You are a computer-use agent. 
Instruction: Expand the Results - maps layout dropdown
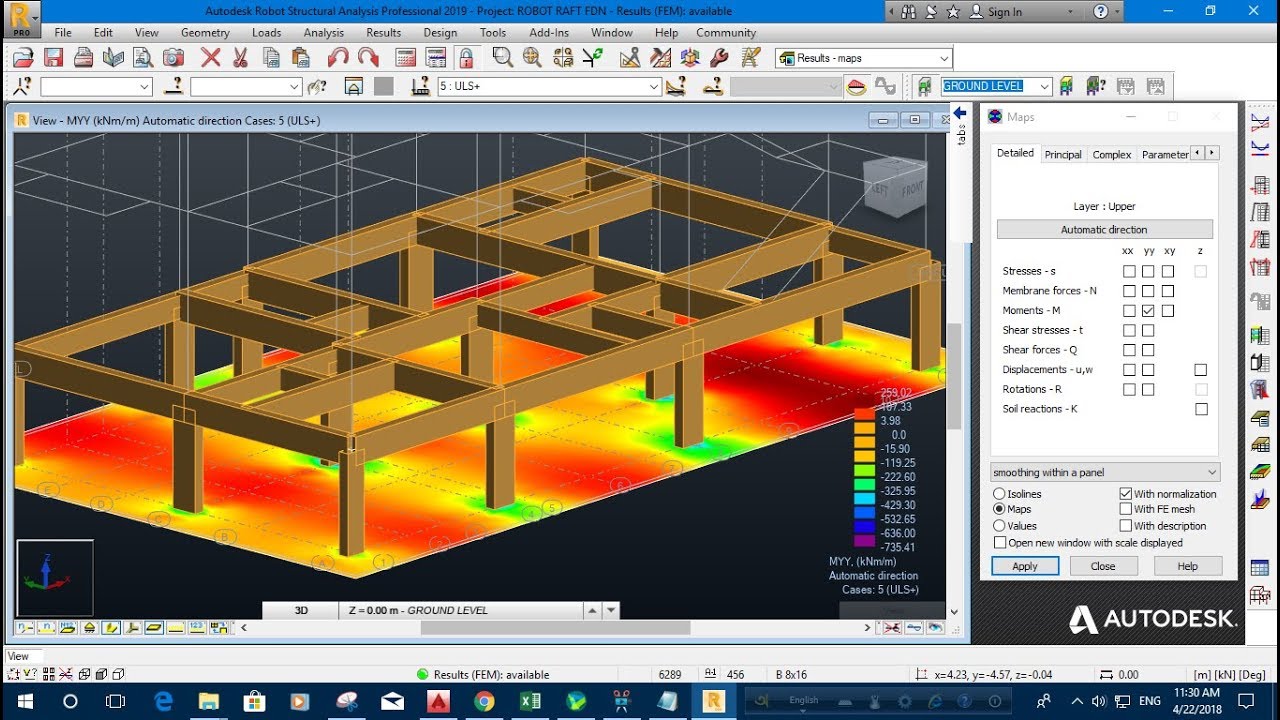pos(943,58)
